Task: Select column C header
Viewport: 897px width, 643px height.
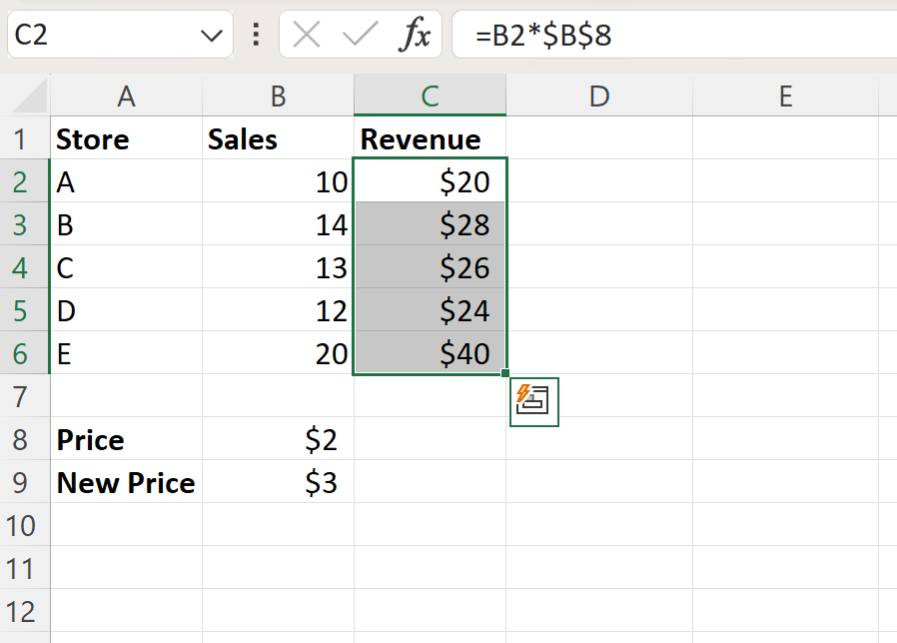Action: (430, 96)
